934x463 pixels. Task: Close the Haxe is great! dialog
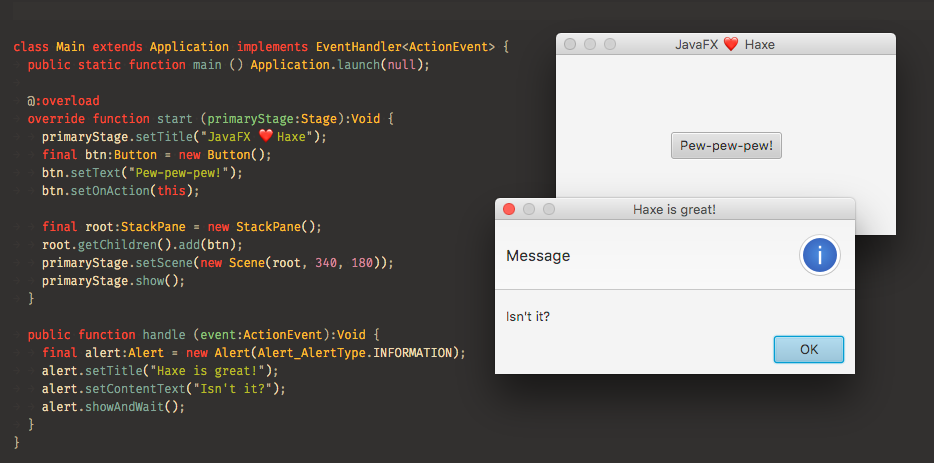tap(509, 209)
